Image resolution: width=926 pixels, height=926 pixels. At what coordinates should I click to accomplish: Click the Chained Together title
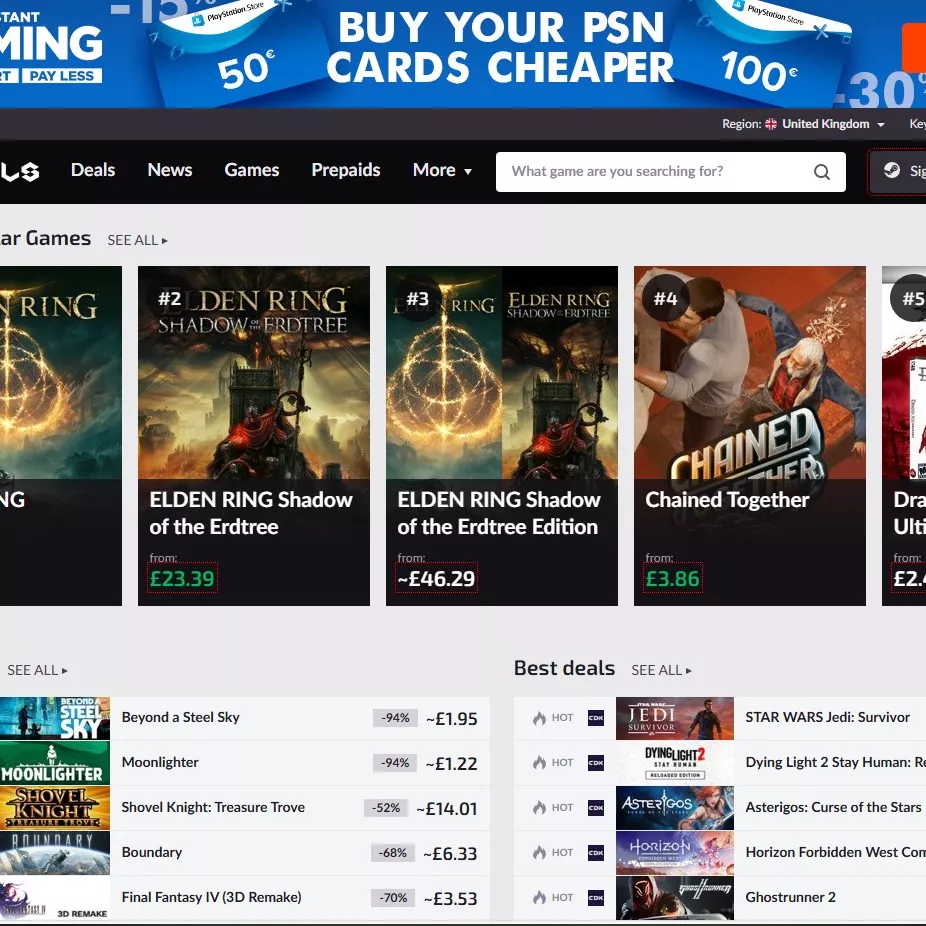coord(727,500)
